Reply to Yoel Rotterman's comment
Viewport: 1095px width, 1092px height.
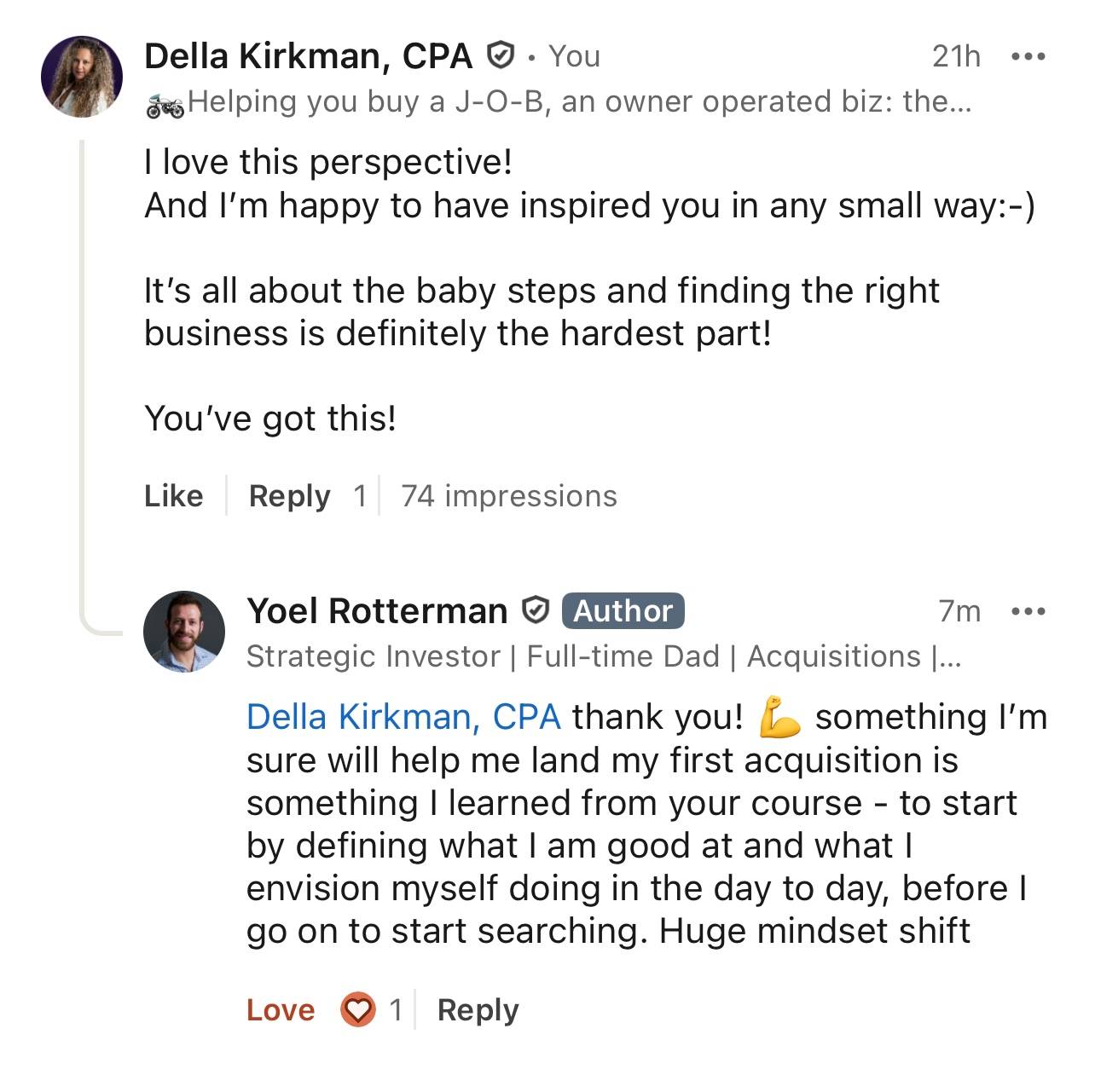point(478,1010)
